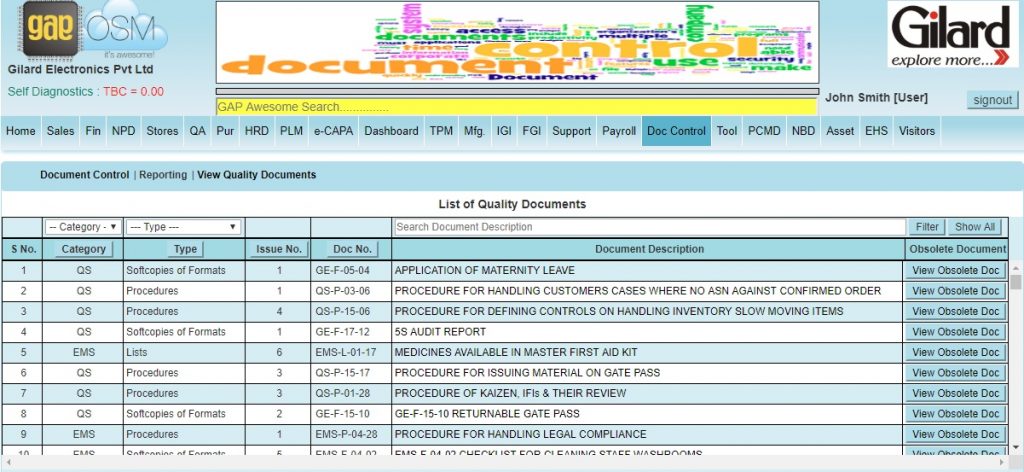Screen dimensions: 1024x472
Task: Open the Reporting submenu link
Action: click(163, 175)
